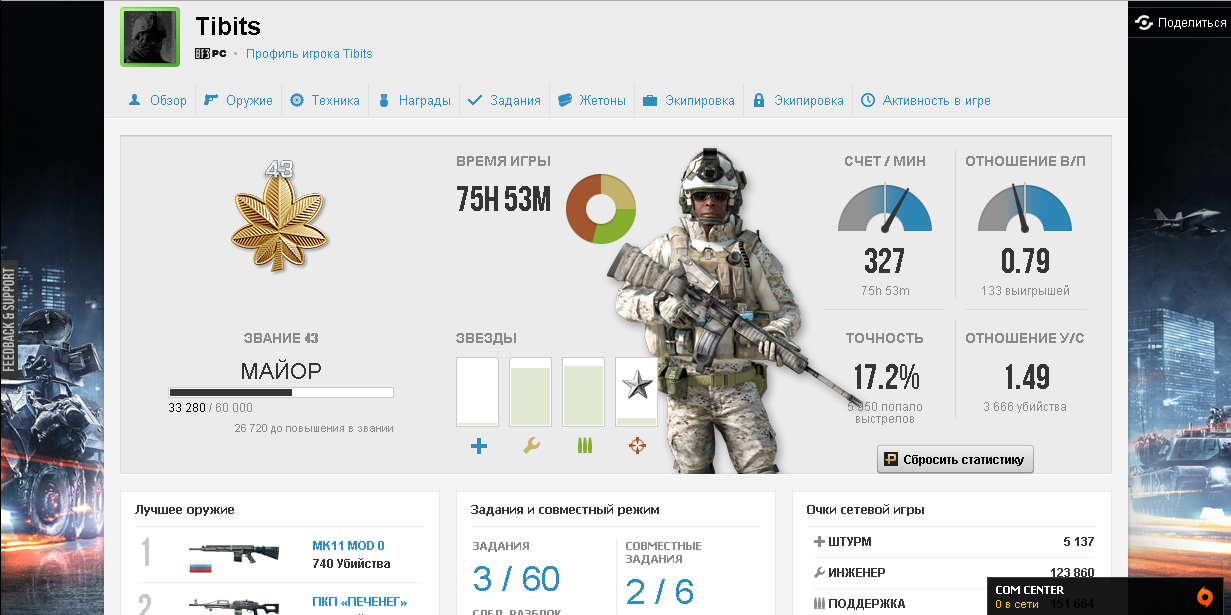Screen dimensions: 1231x615
Task: Click the assault icon beside ШТУРМ
Action: [820, 542]
